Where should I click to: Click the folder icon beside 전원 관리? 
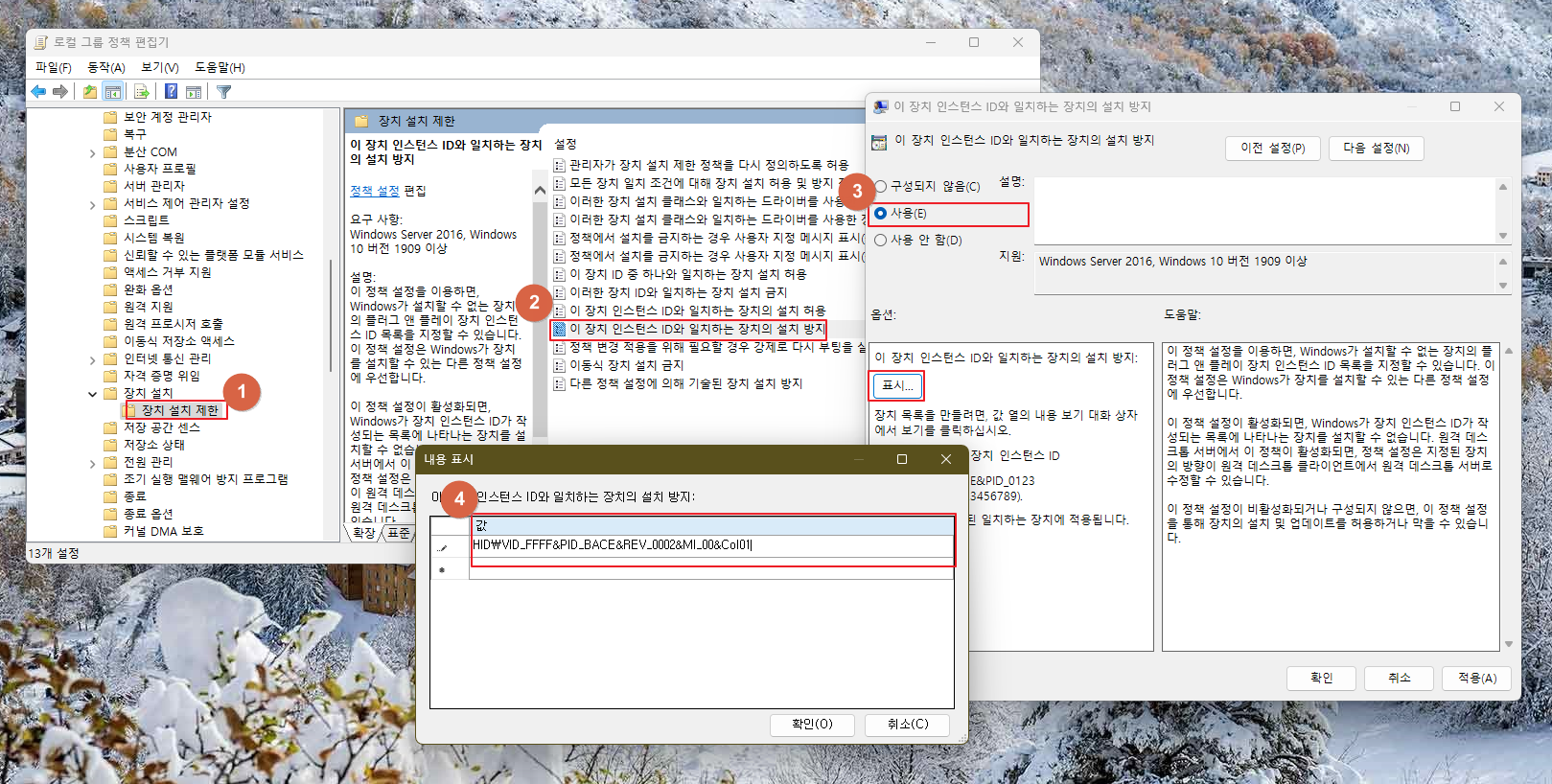coord(110,462)
